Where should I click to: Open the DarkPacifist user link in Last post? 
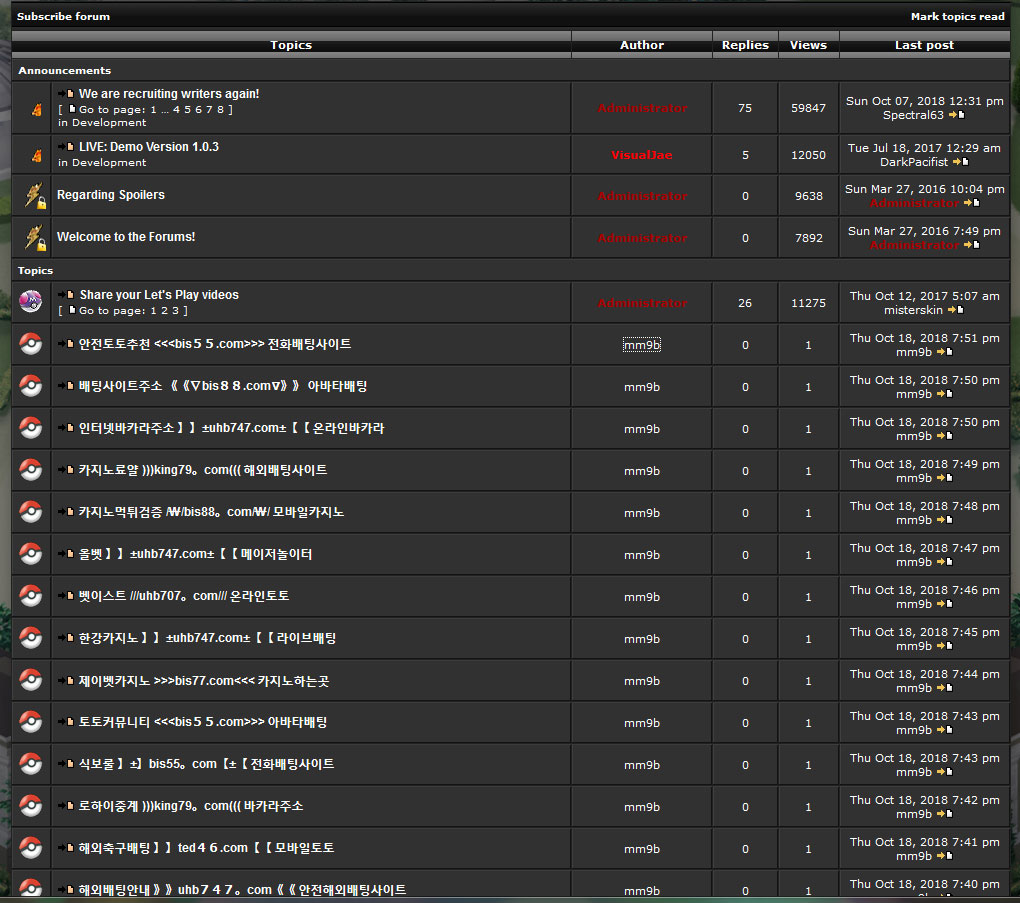(913, 162)
